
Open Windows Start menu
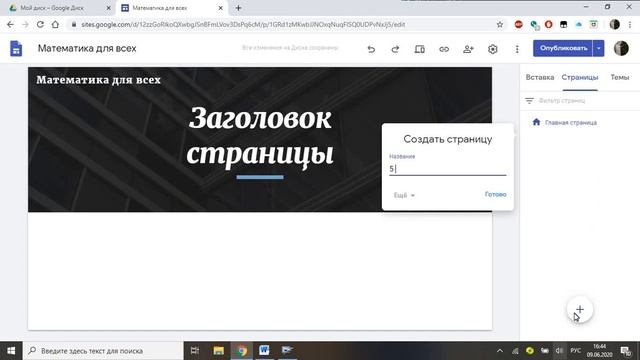click(x=11, y=351)
